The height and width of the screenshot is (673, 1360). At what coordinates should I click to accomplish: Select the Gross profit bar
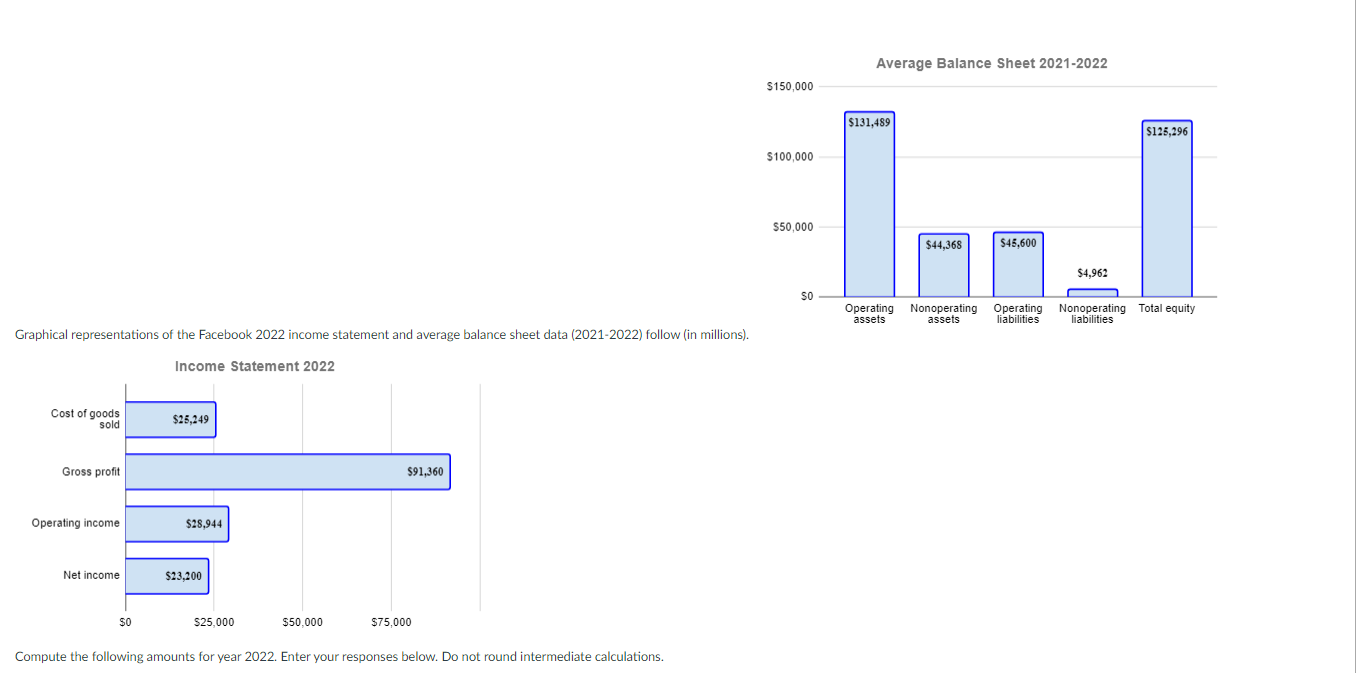click(287, 471)
